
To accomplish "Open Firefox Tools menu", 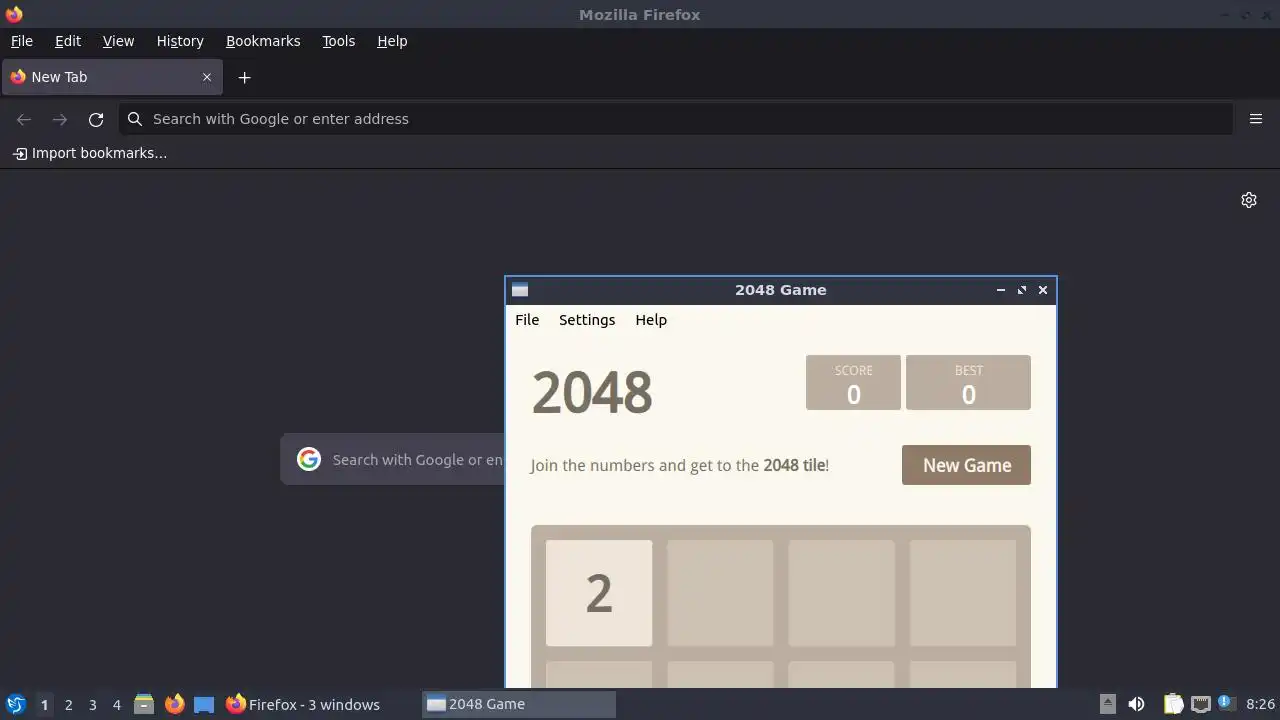I will pos(338,41).
